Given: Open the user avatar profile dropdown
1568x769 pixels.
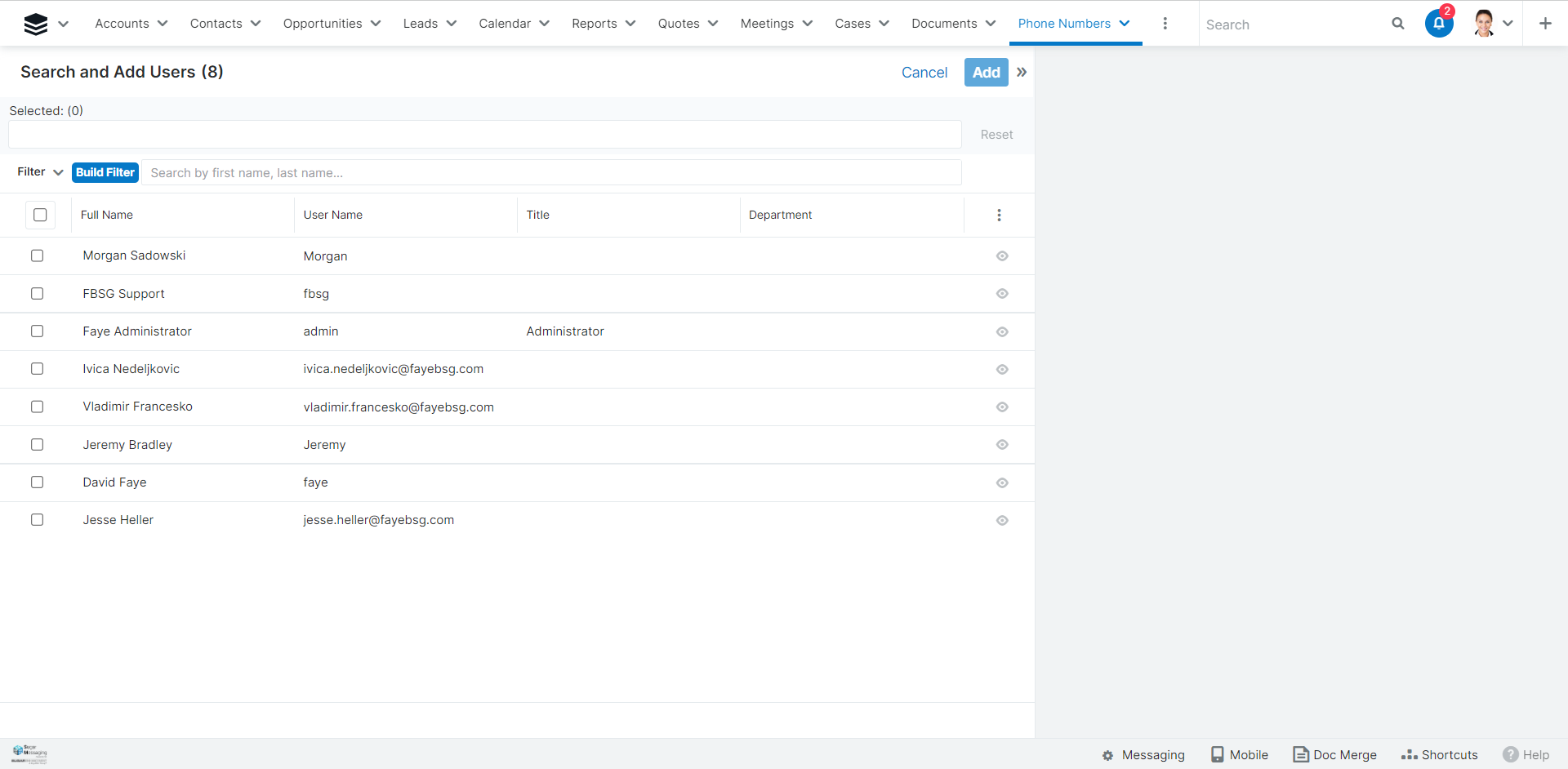Looking at the screenshot, I should pyautogui.click(x=1494, y=24).
